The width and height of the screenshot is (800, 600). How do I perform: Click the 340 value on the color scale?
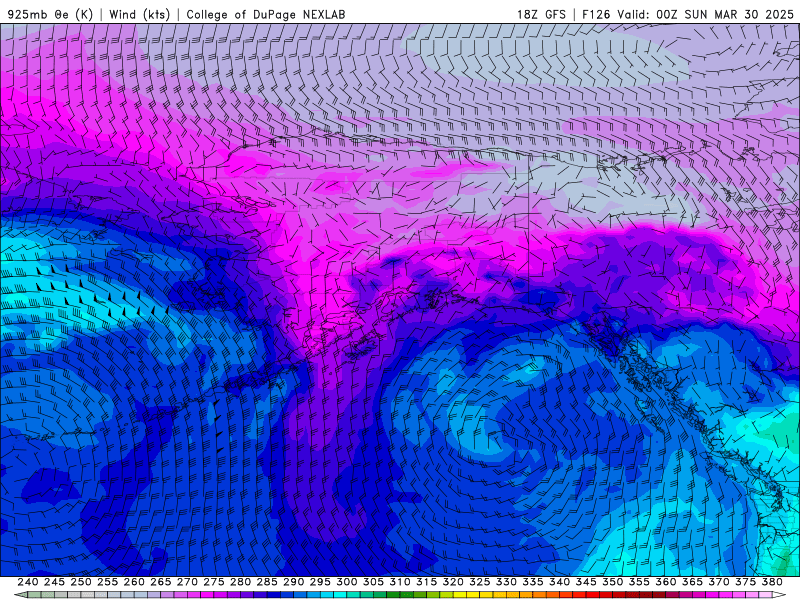tap(559, 582)
